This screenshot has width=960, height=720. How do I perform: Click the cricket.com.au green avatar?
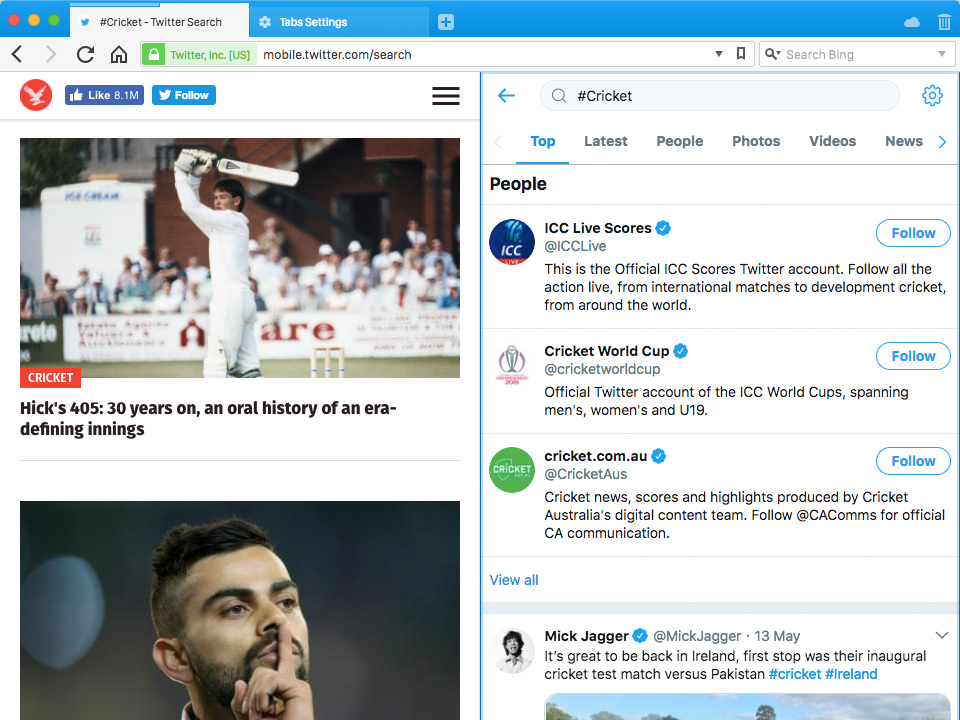[512, 470]
